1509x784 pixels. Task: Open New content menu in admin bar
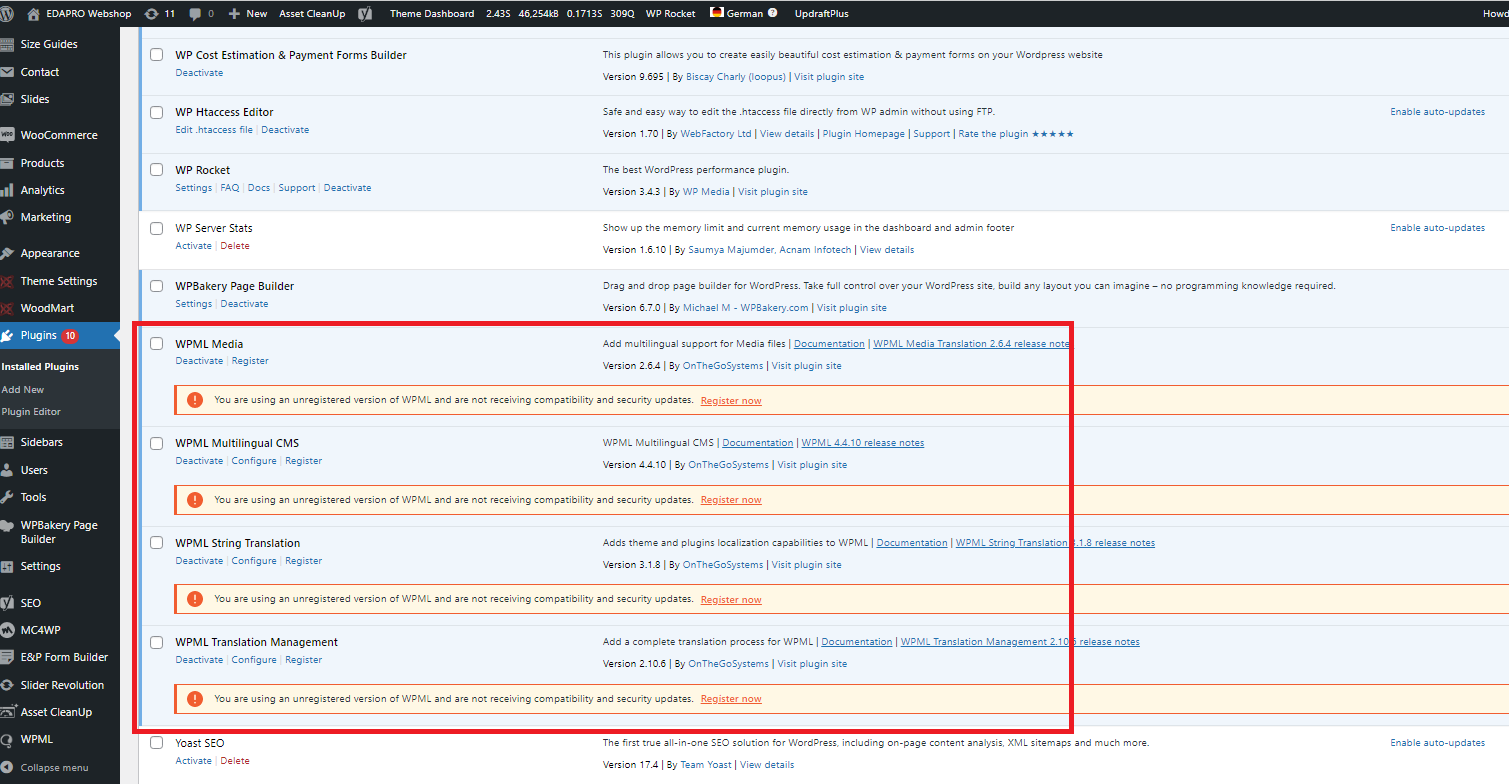pyautogui.click(x=248, y=14)
